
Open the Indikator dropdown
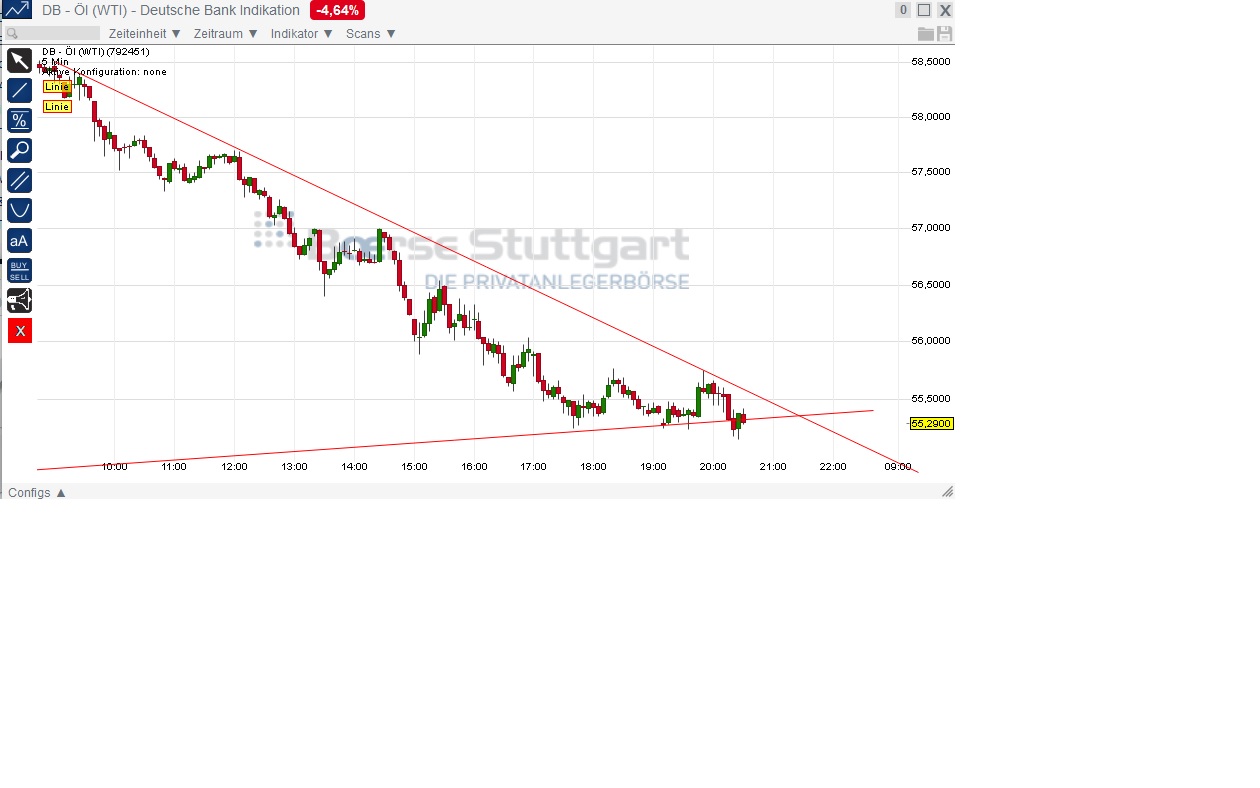point(300,33)
